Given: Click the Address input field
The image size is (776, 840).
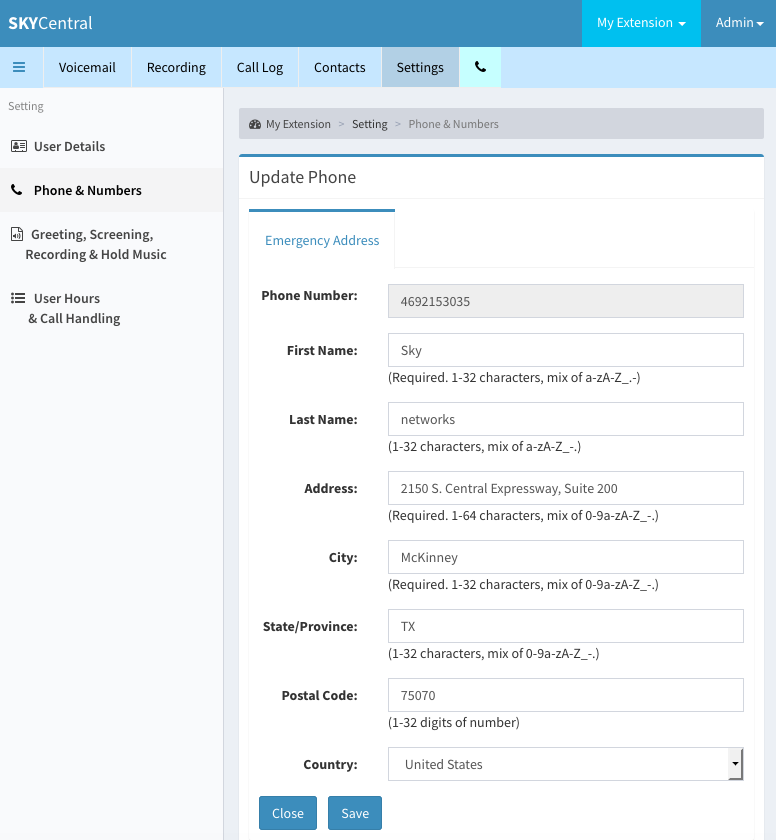Looking at the screenshot, I should tap(566, 488).
